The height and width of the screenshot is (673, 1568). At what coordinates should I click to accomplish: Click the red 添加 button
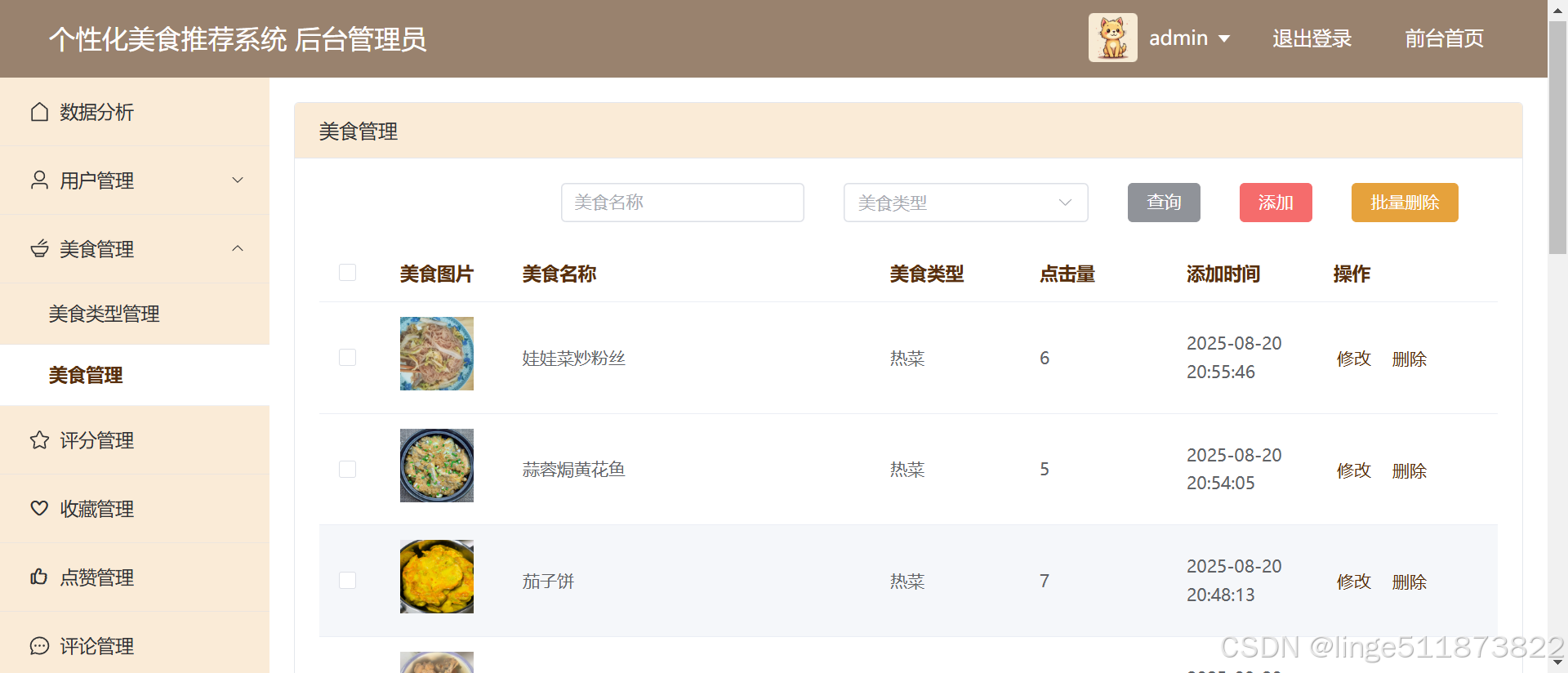[x=1276, y=203]
